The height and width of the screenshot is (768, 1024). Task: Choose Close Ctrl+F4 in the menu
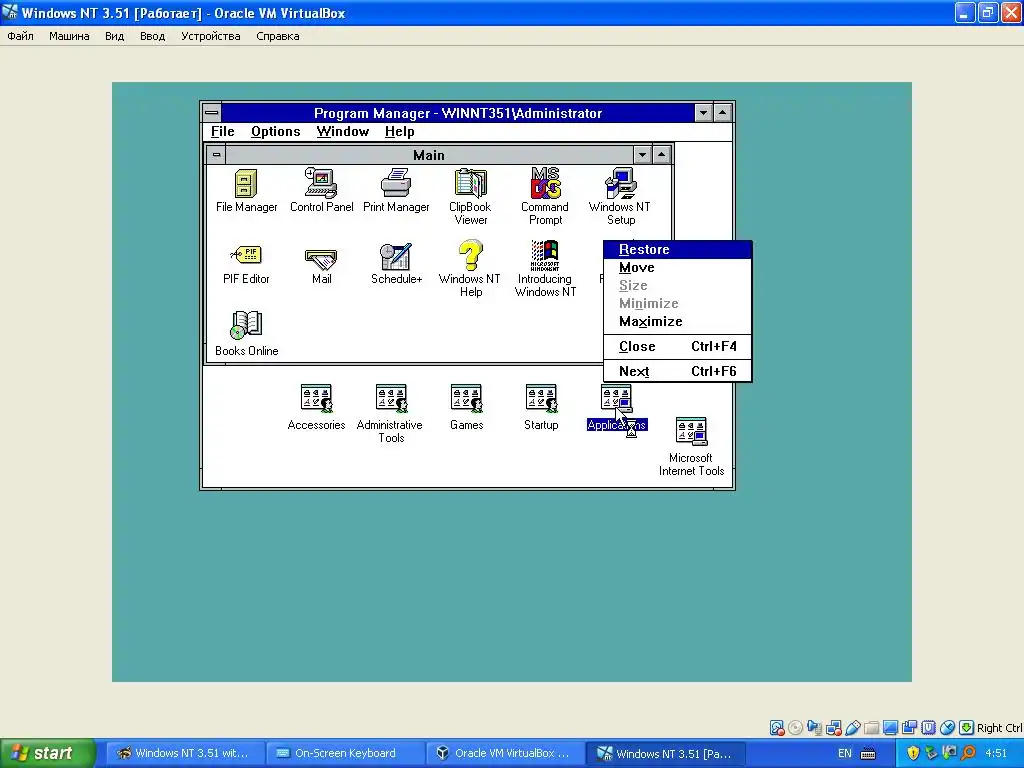click(677, 347)
